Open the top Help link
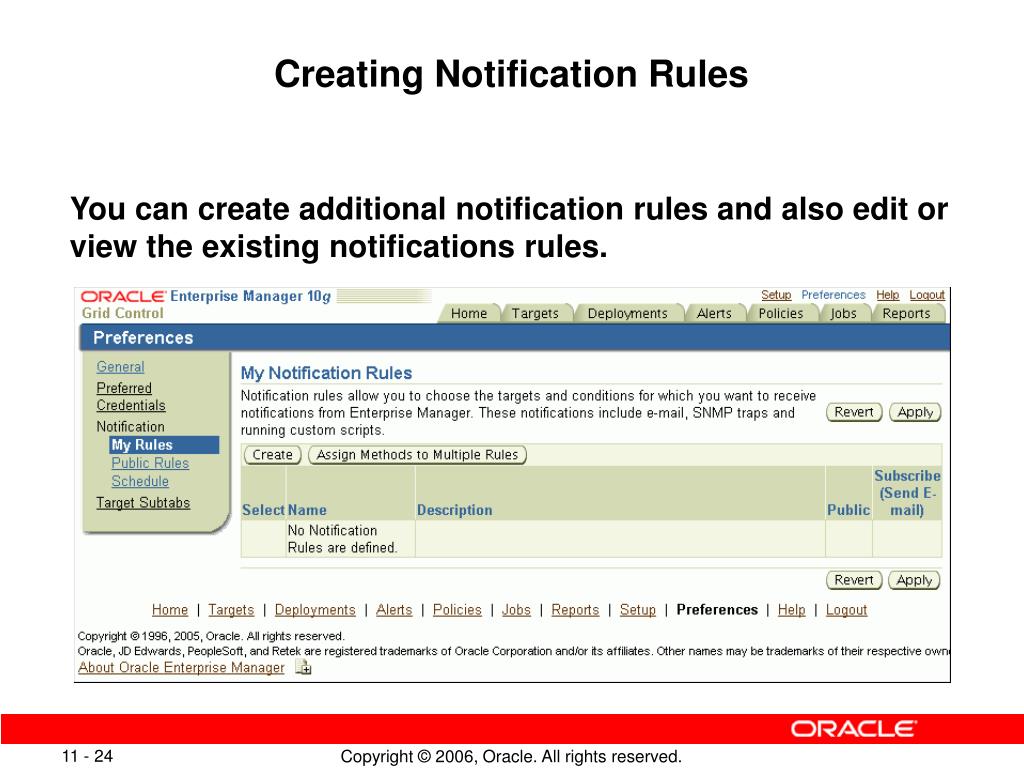1024x768 pixels. pos(888,295)
